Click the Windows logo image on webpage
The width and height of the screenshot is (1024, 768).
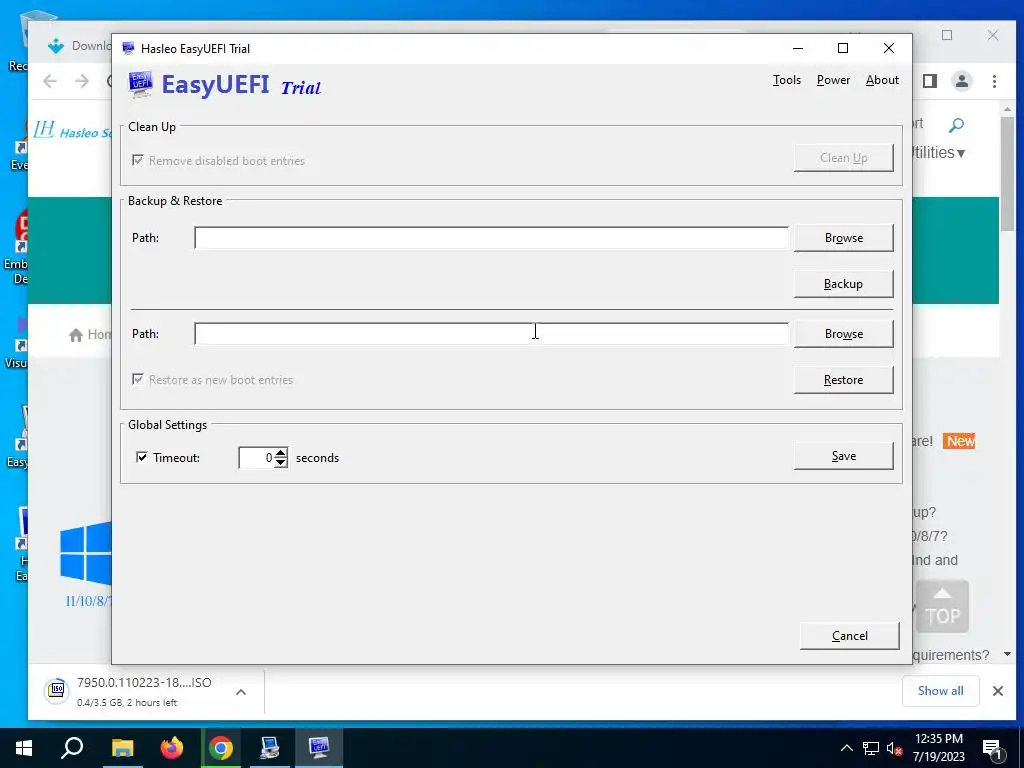[x=86, y=552]
